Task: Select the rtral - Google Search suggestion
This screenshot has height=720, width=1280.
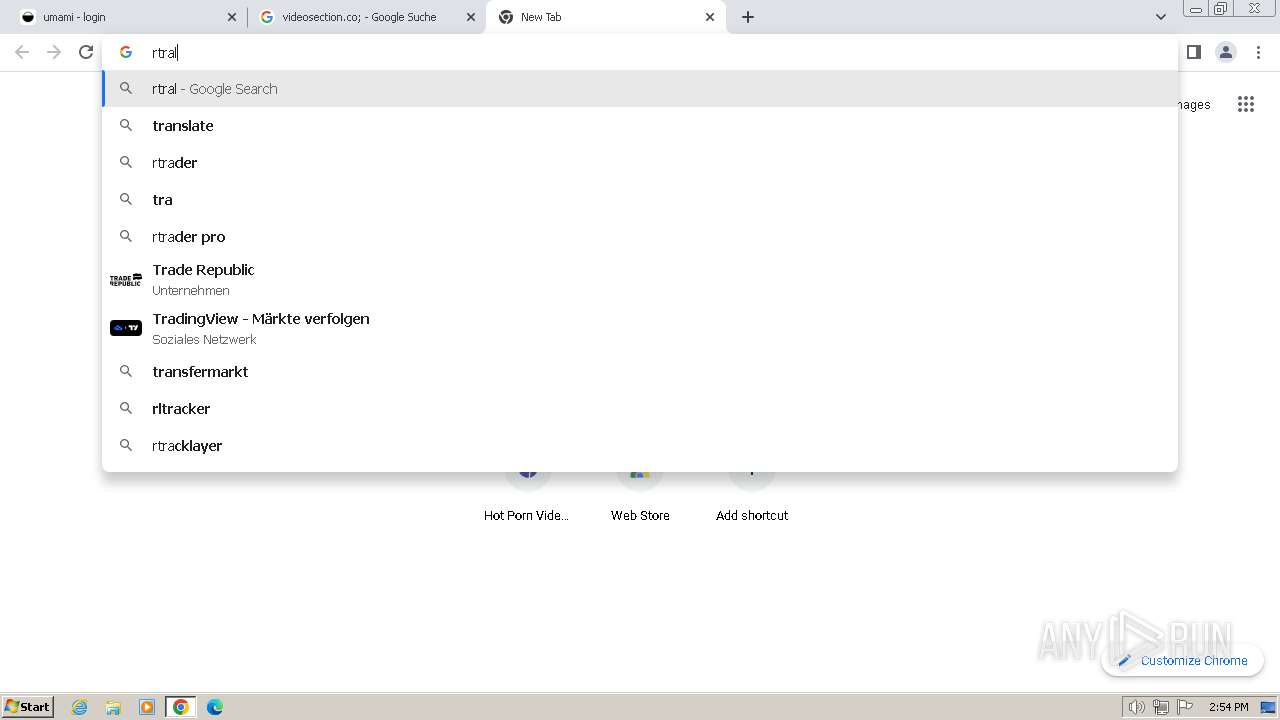Action: 640,89
